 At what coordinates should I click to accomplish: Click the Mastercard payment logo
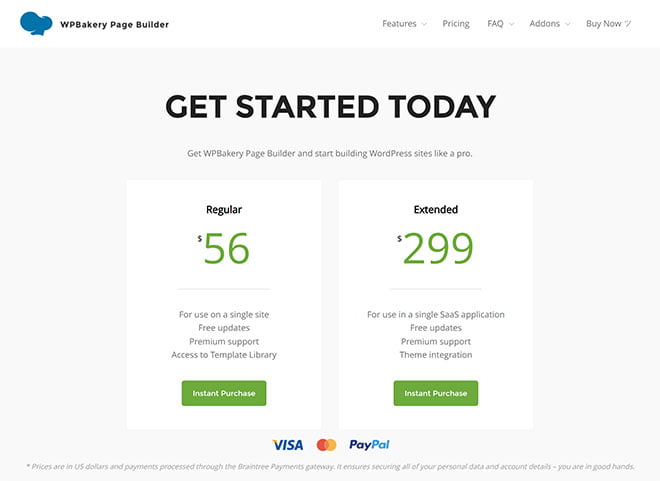point(327,445)
